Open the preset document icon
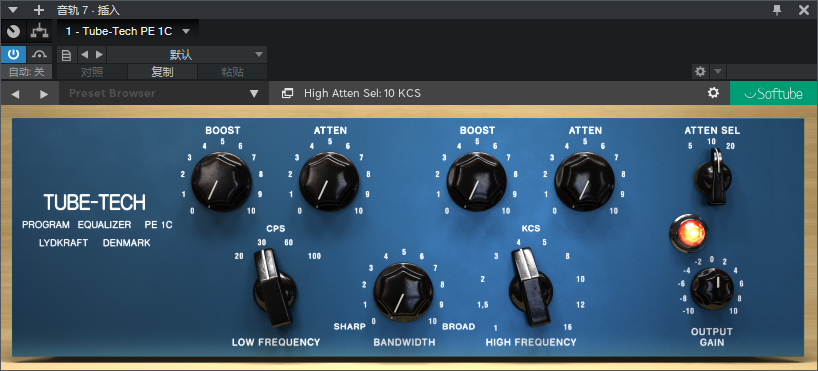 (66, 55)
